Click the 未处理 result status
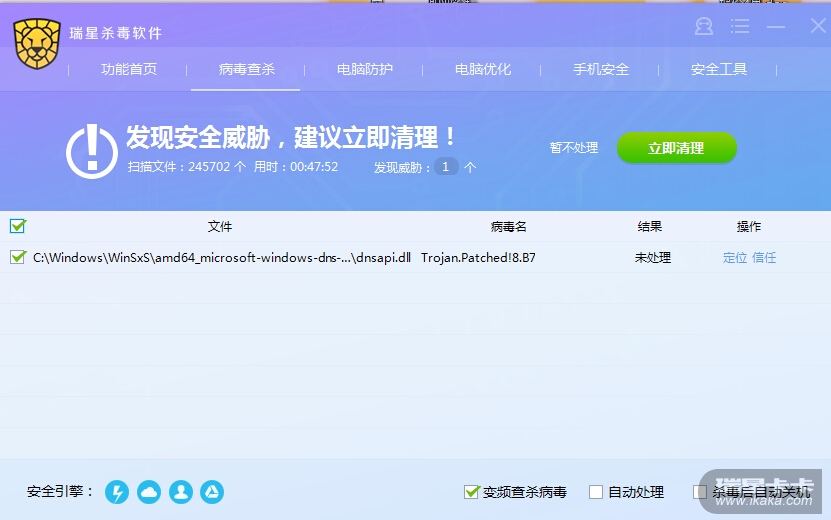Image resolution: width=831 pixels, height=520 pixels. [x=653, y=258]
